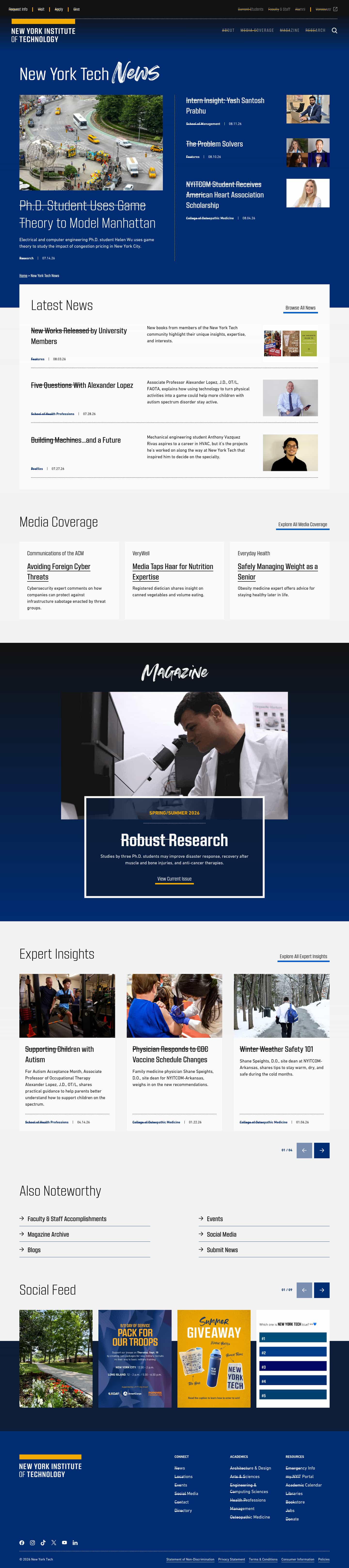Open the Instagram icon in the footer
Viewport: 349px width, 1568px height.
(32, 1543)
